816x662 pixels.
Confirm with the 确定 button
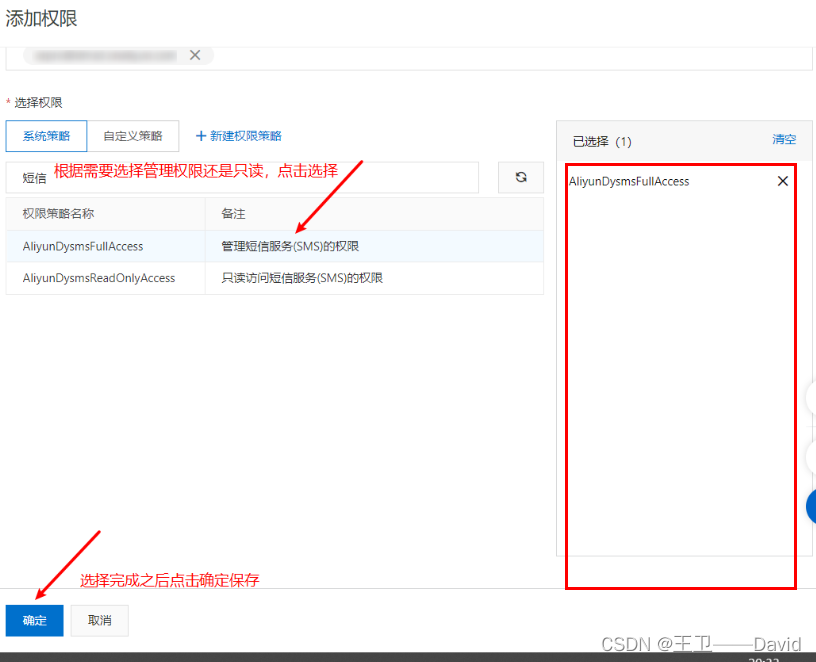click(x=34, y=620)
